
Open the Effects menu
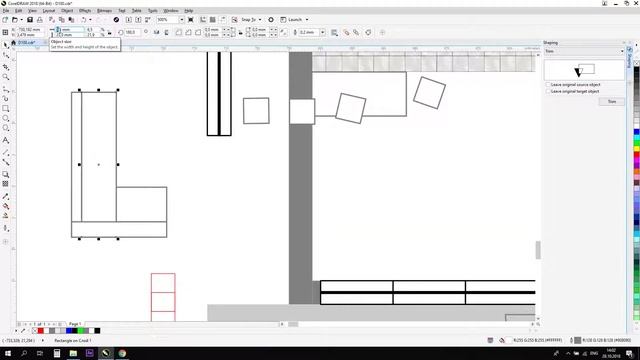click(x=85, y=11)
